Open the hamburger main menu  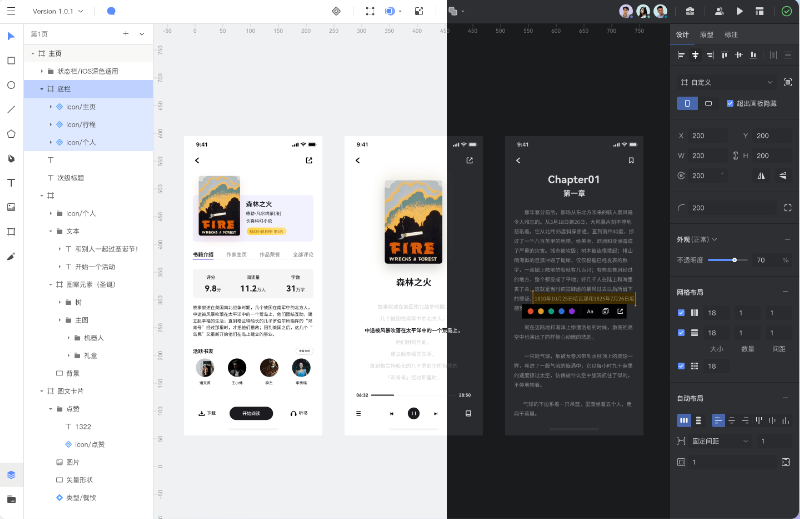[11, 11]
